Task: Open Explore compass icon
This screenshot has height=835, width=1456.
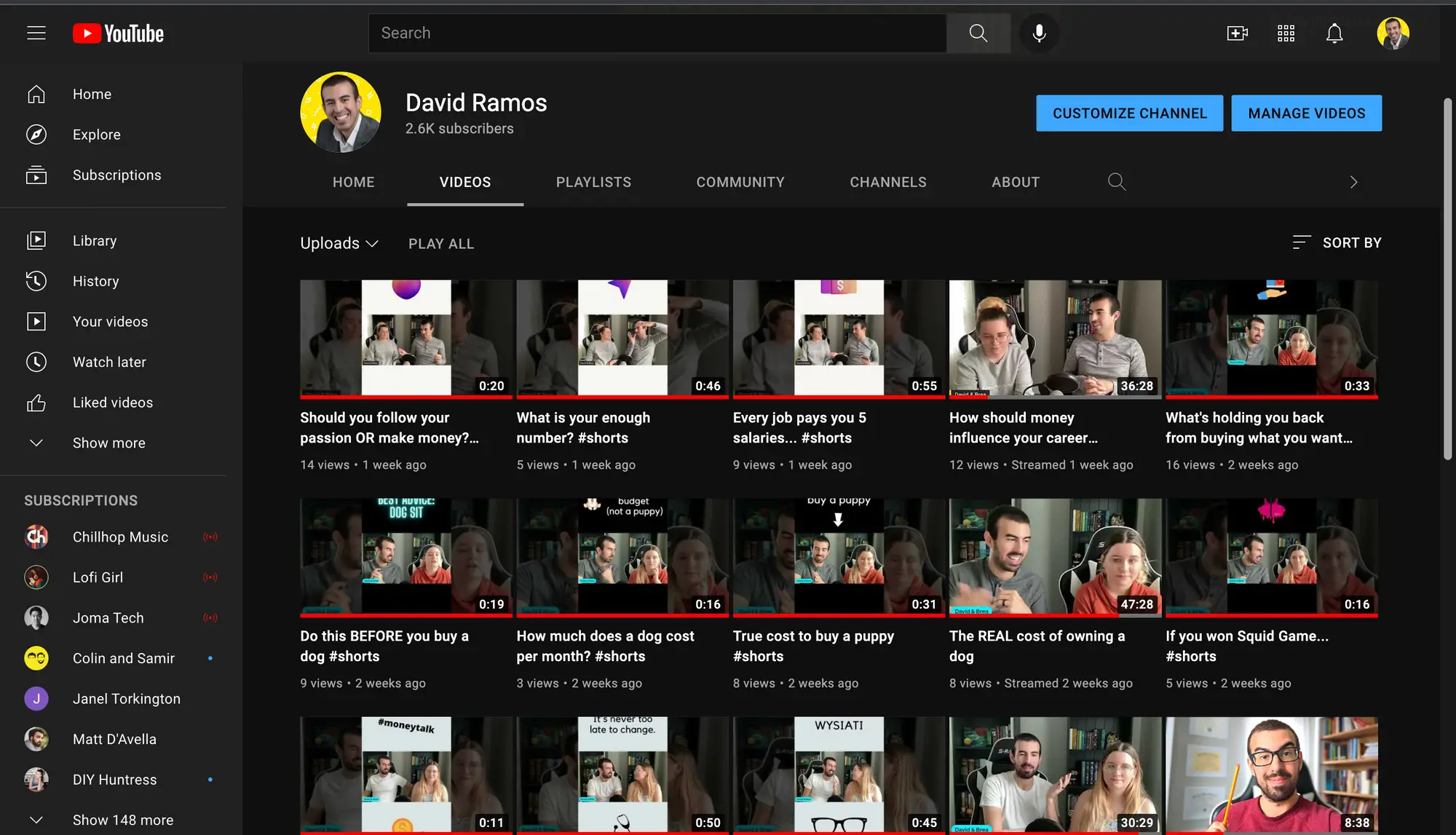Action: (36, 135)
